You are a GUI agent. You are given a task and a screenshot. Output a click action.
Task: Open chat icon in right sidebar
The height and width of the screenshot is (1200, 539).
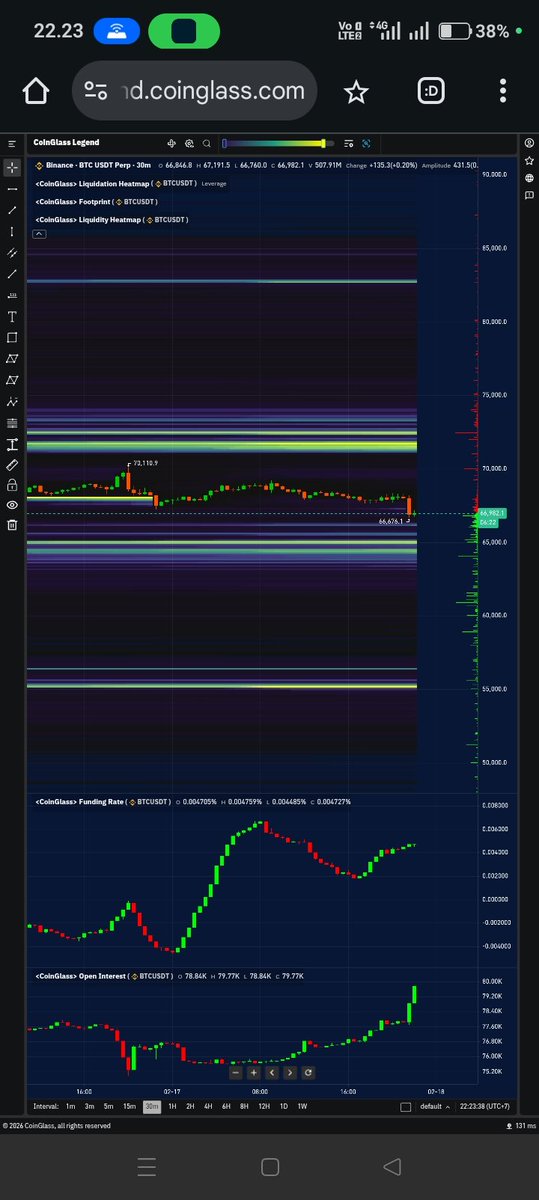[528, 195]
